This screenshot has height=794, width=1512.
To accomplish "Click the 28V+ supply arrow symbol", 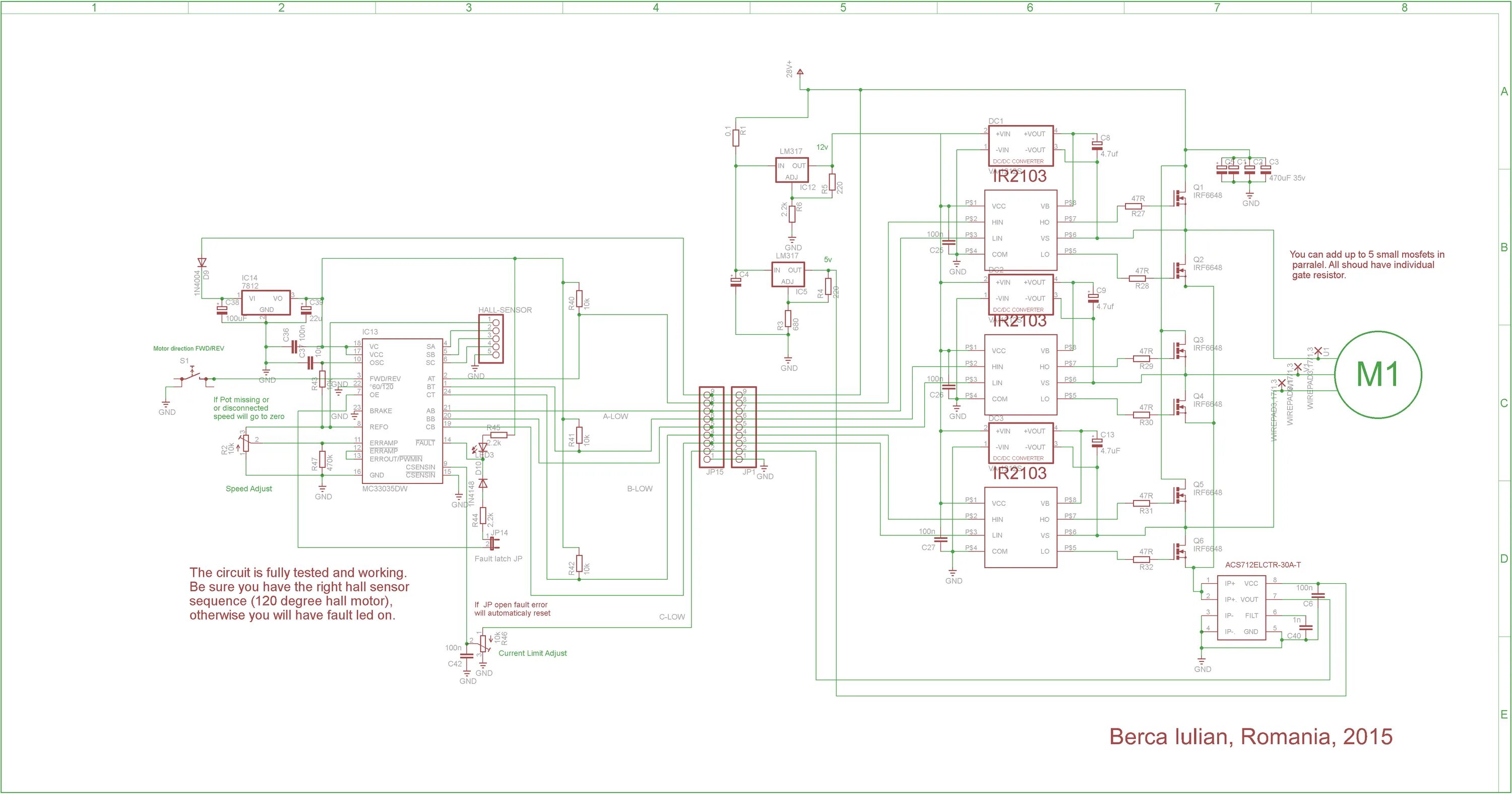I will tap(799, 73).
